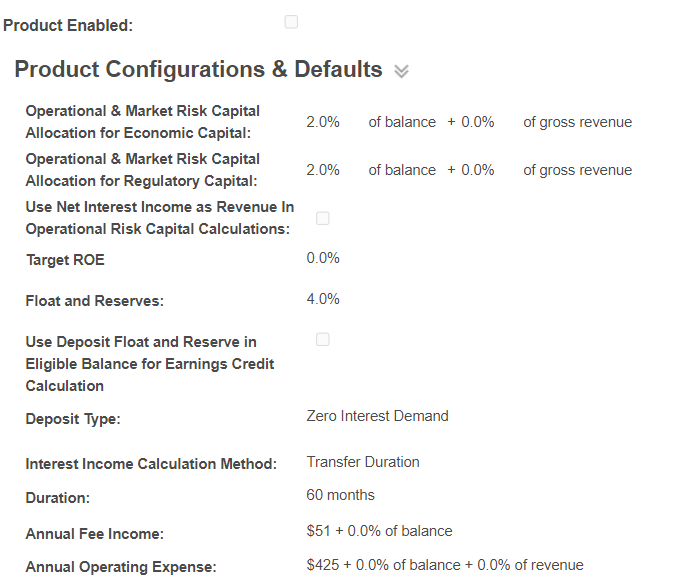673x585 pixels.
Task: Click the Annual Operating Expense $425 value
Action: pyautogui.click(x=323, y=565)
